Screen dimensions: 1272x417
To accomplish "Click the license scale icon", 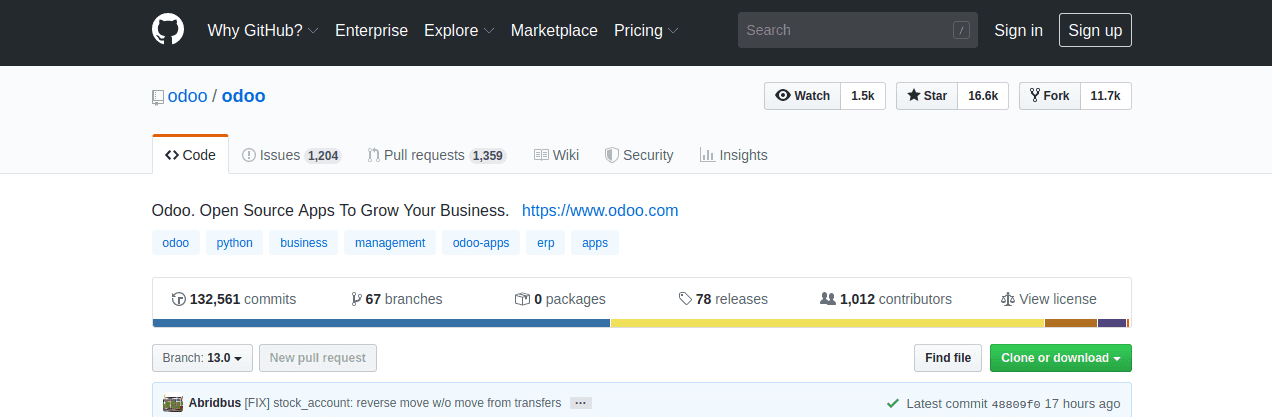I will pos(1008,299).
